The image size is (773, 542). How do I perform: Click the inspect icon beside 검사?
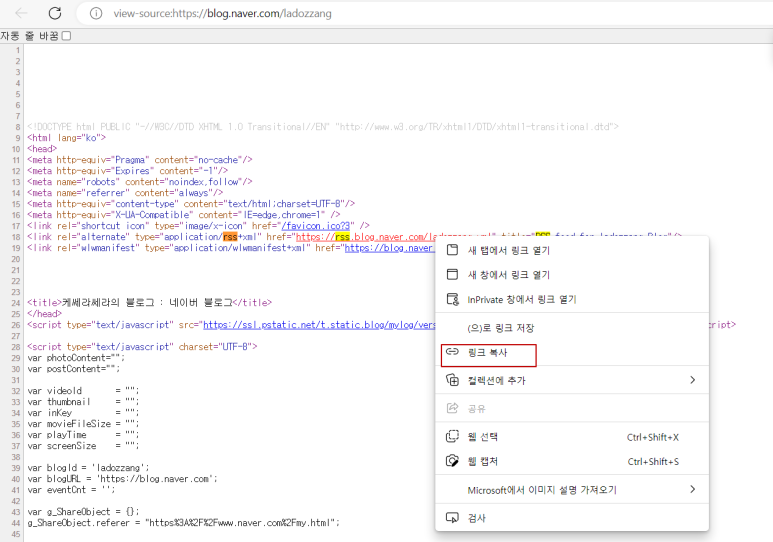452,517
